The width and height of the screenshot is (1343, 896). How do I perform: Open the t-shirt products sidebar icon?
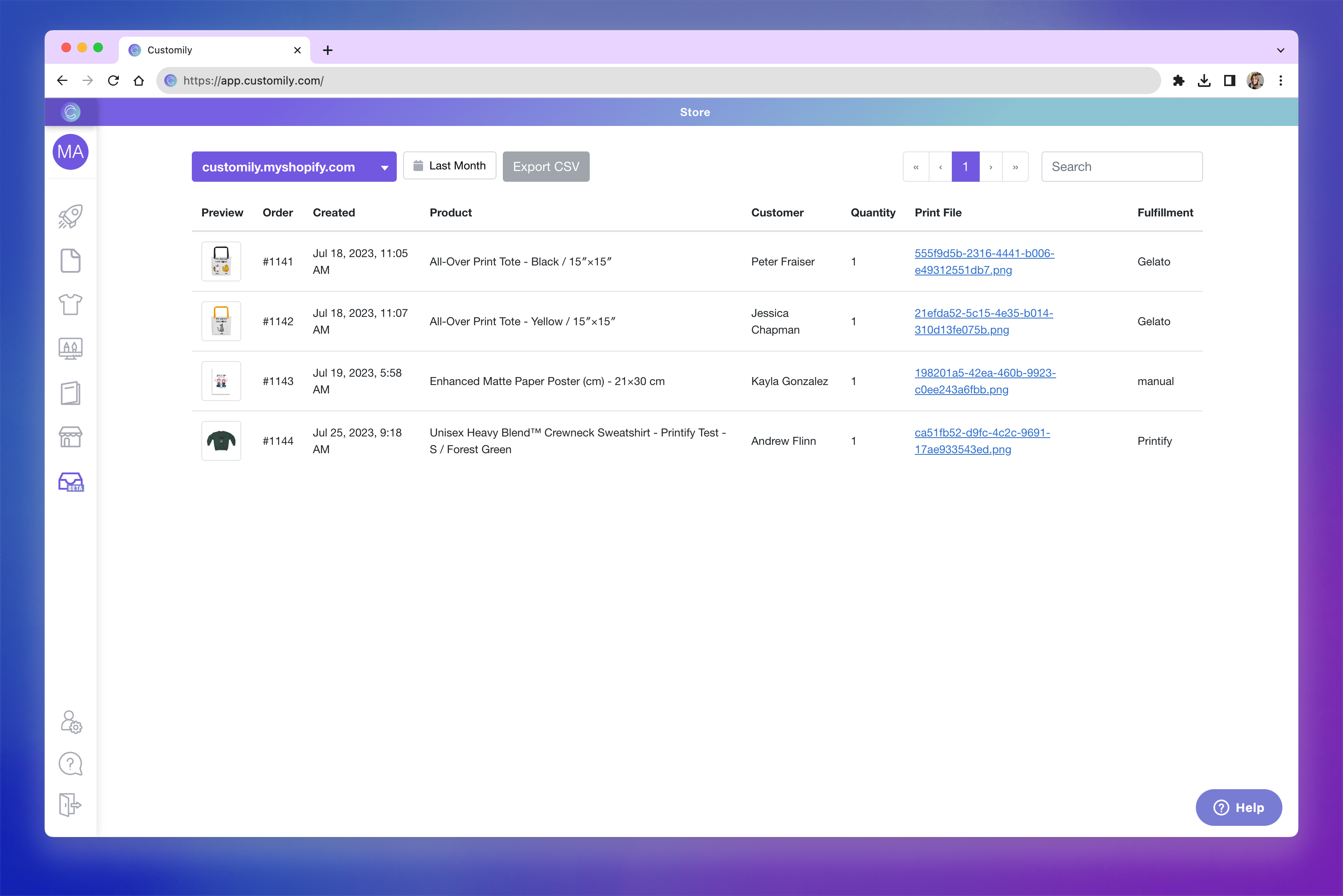pyautogui.click(x=70, y=305)
